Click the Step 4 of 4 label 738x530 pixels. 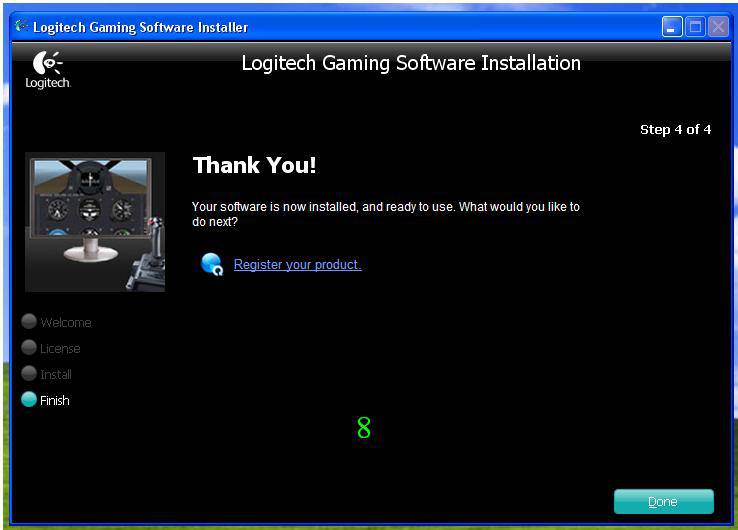coord(675,129)
